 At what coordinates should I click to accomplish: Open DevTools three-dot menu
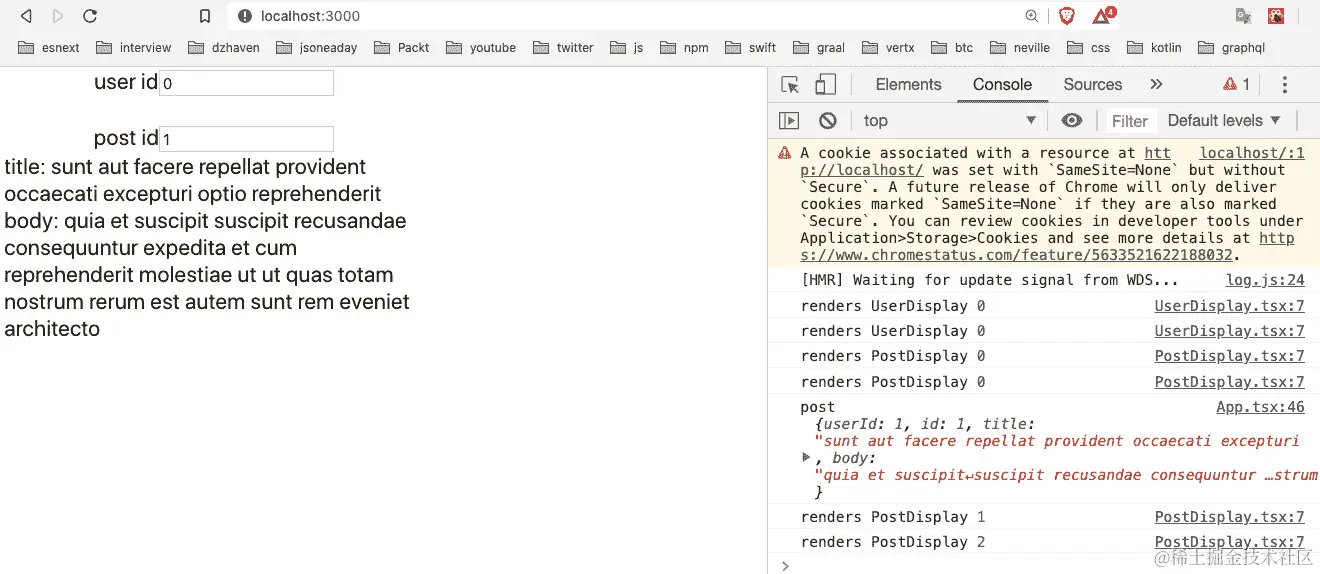click(1285, 85)
